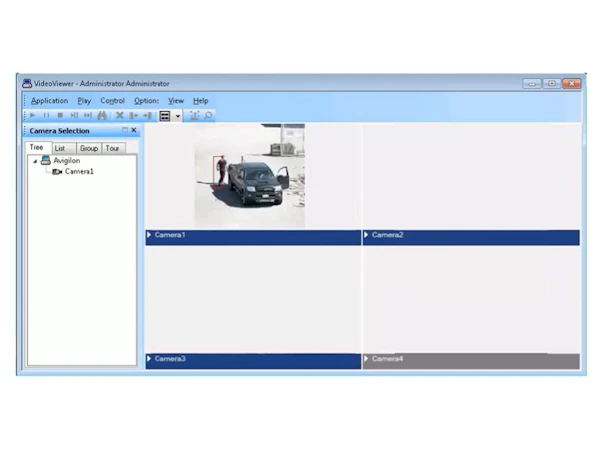Screen dimensions: 600x450
Task: Open search with the binoculars icon
Action: pos(102,115)
